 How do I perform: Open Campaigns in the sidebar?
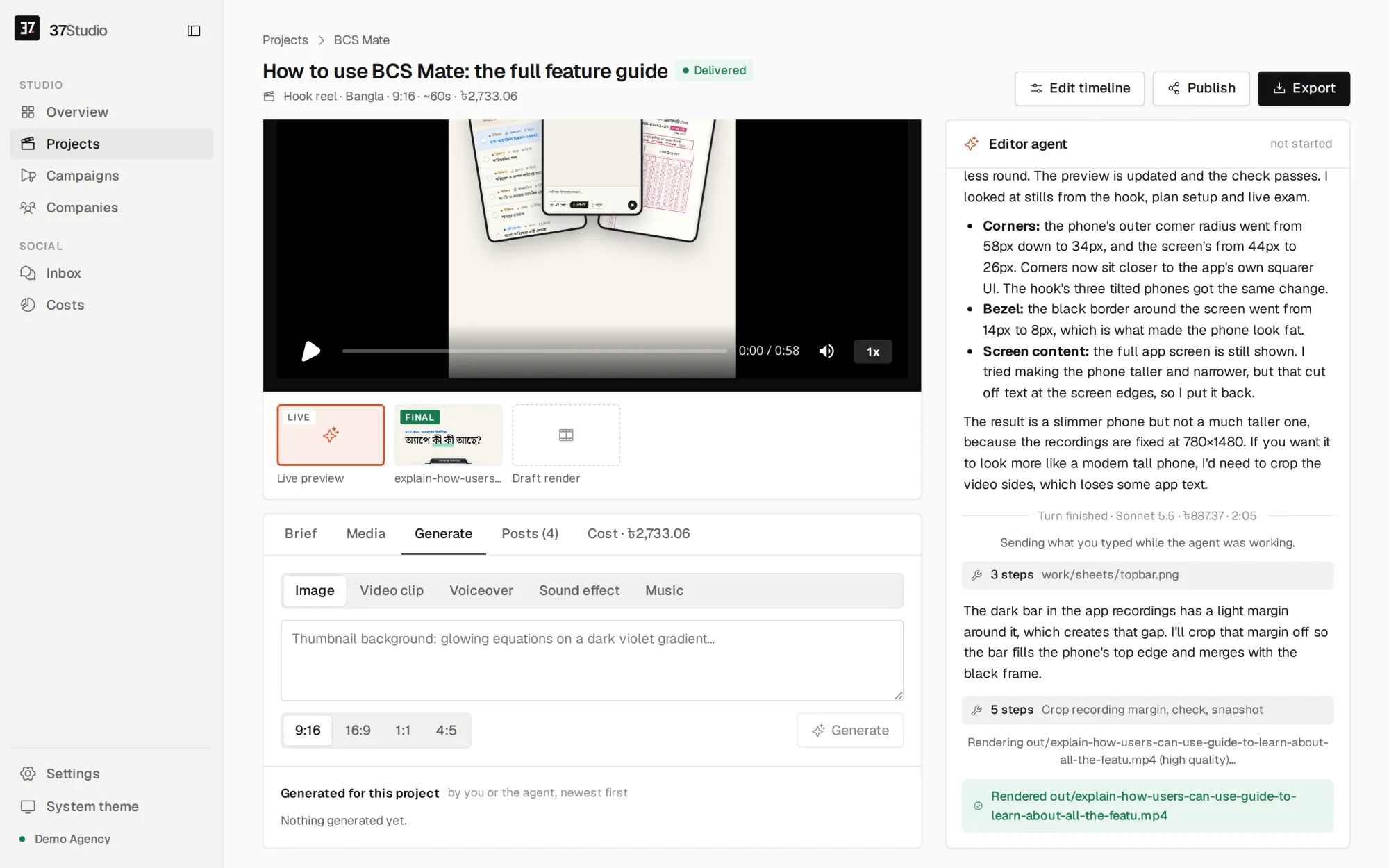(111, 176)
